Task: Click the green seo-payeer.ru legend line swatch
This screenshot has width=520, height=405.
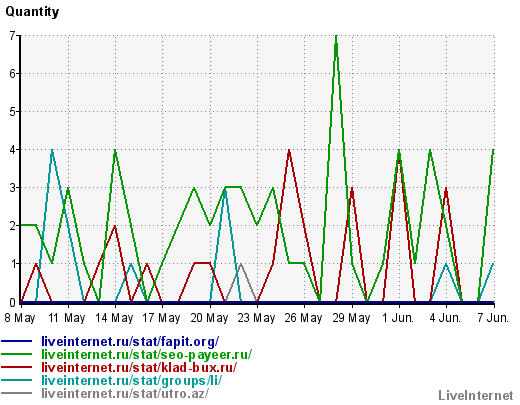Action: coord(16,354)
